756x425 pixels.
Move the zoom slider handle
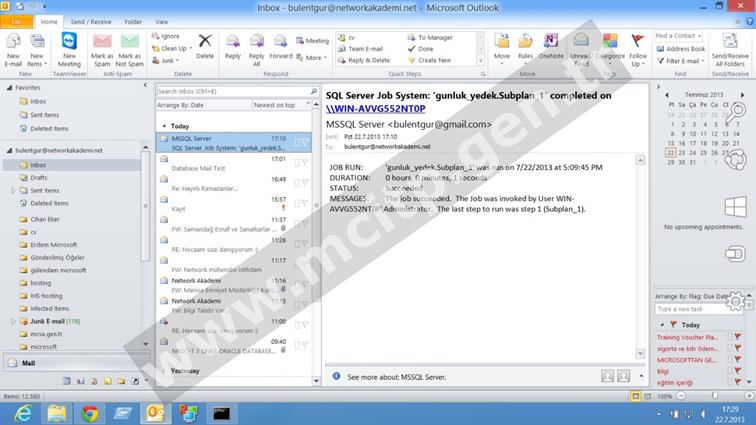point(715,396)
